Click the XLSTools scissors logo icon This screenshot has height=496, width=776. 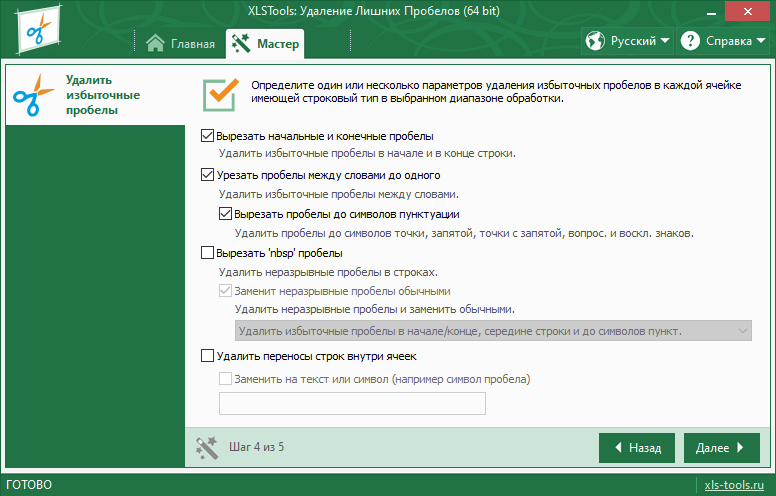pos(39,29)
